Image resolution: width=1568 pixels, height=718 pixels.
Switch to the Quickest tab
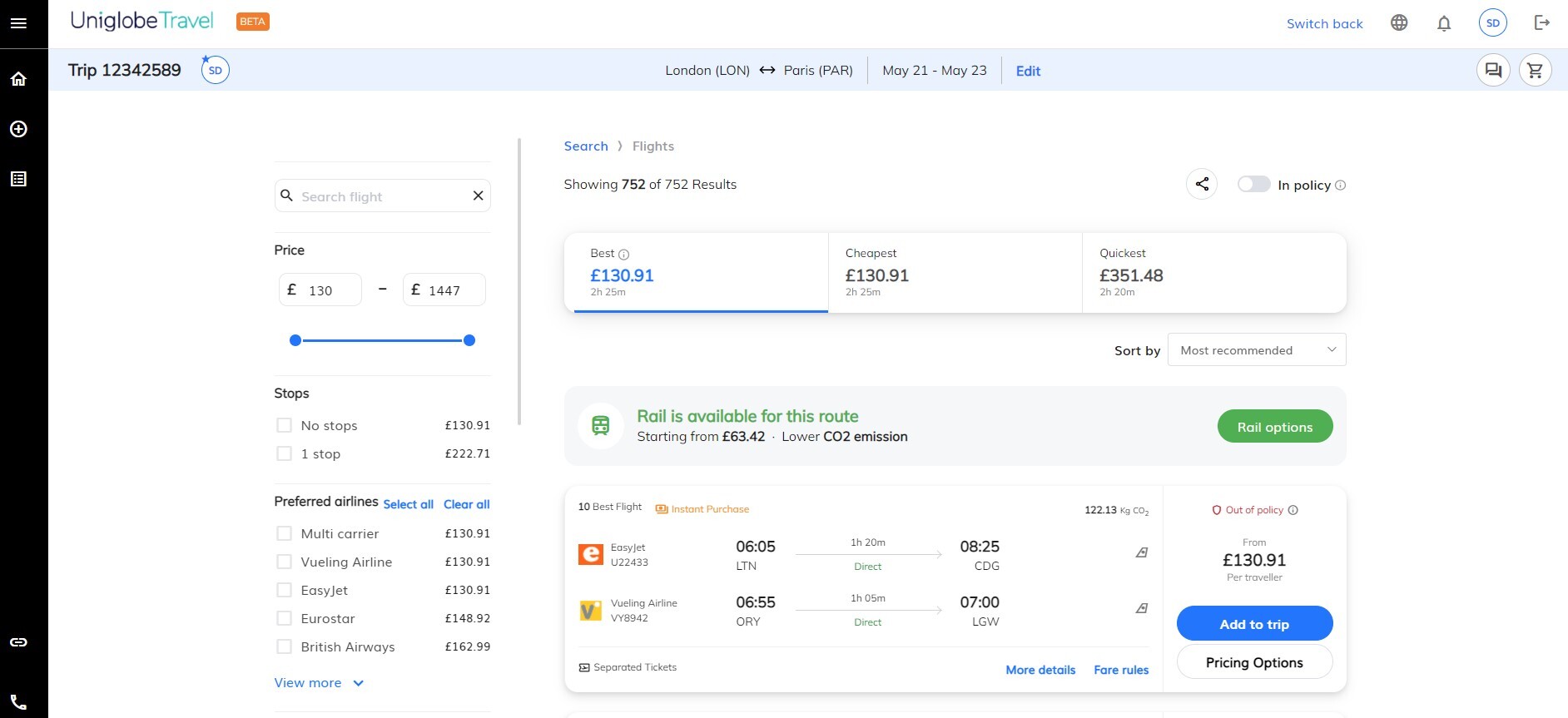(1213, 273)
